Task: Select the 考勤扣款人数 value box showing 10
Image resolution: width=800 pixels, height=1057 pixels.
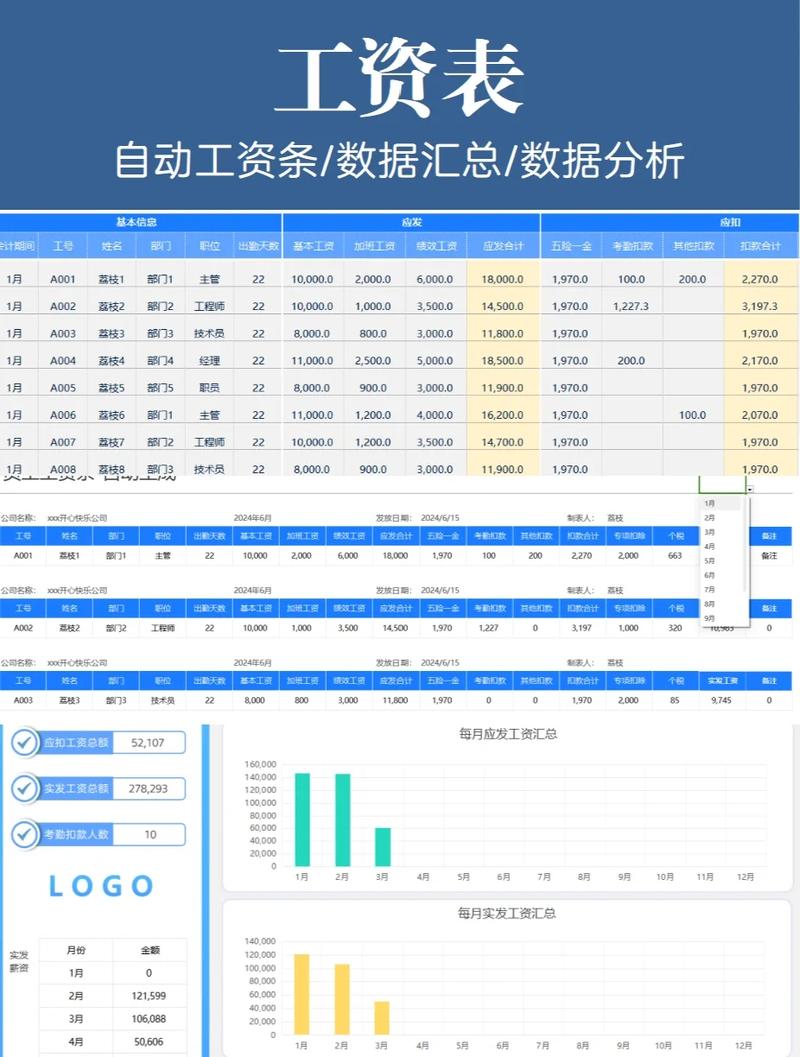Action: point(148,835)
